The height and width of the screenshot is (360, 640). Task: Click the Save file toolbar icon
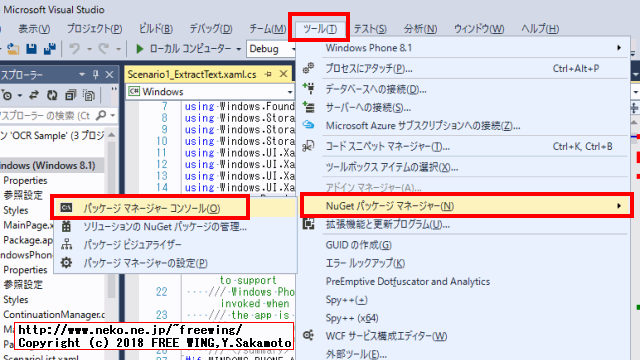(31, 49)
